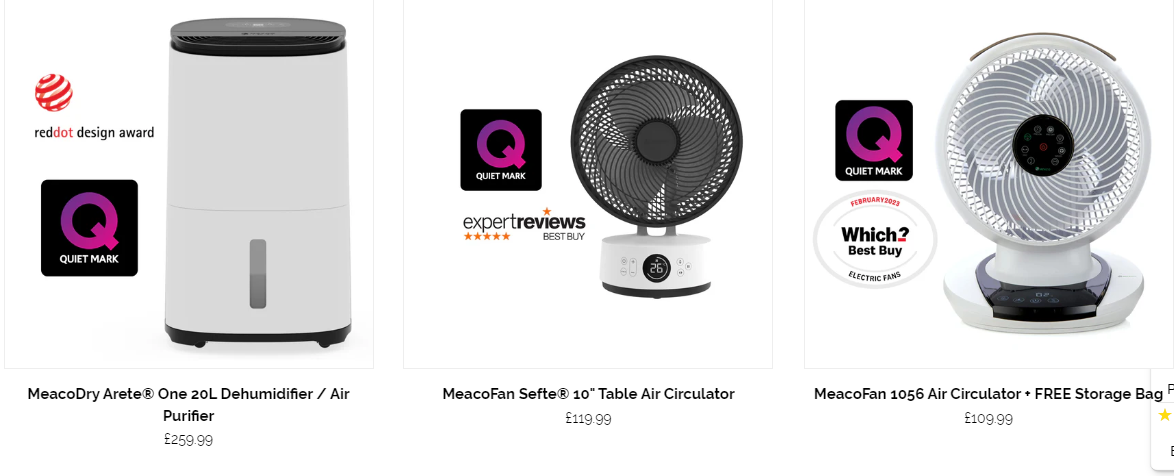Open the MeacoDry Arete dehumidifier image

click(x=258, y=183)
